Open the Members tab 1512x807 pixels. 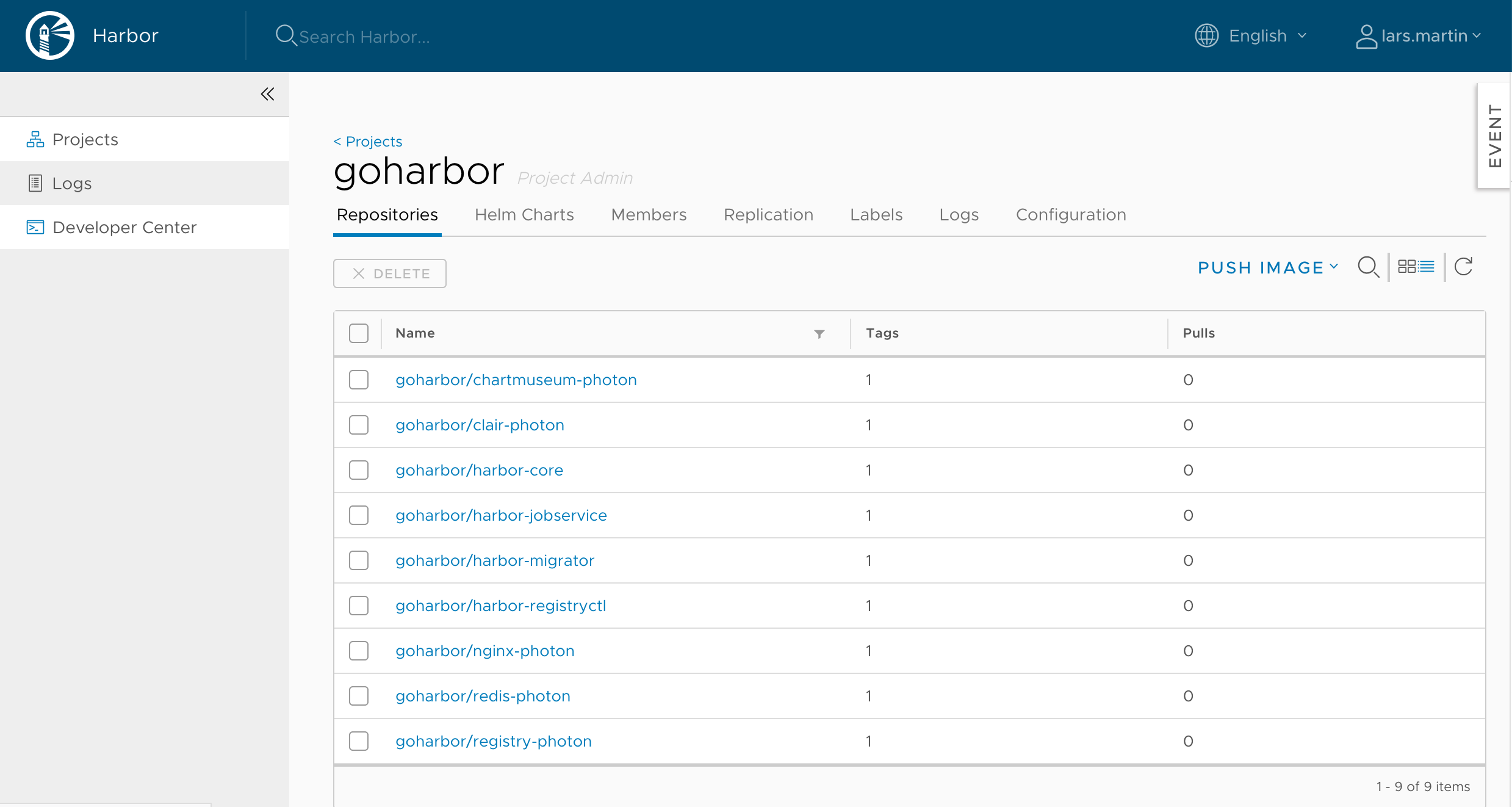[x=649, y=215]
